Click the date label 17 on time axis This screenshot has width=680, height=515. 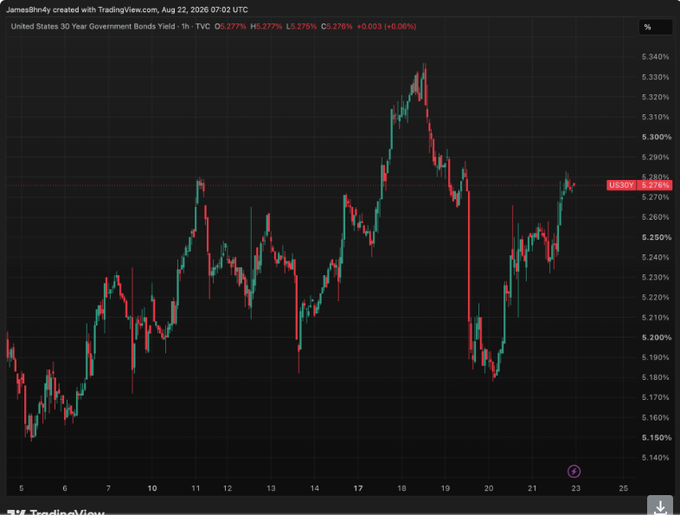(x=358, y=489)
